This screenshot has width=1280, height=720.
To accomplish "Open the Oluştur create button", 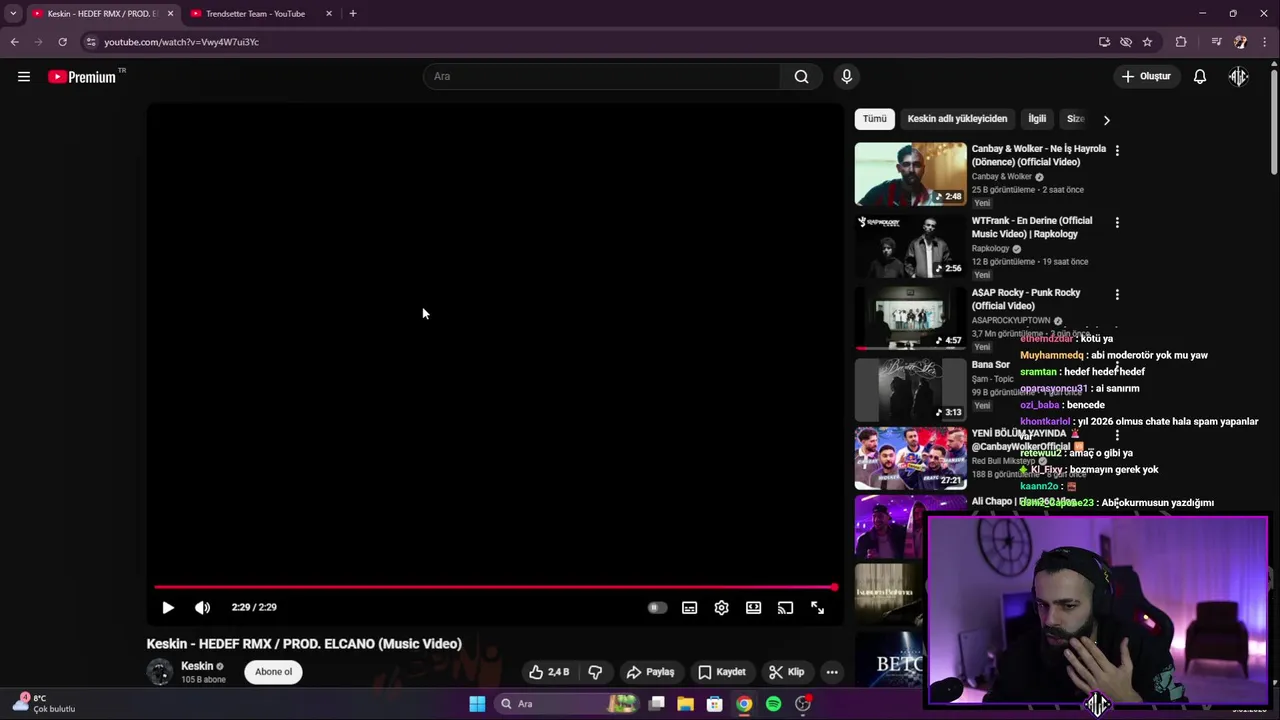I will [1146, 77].
